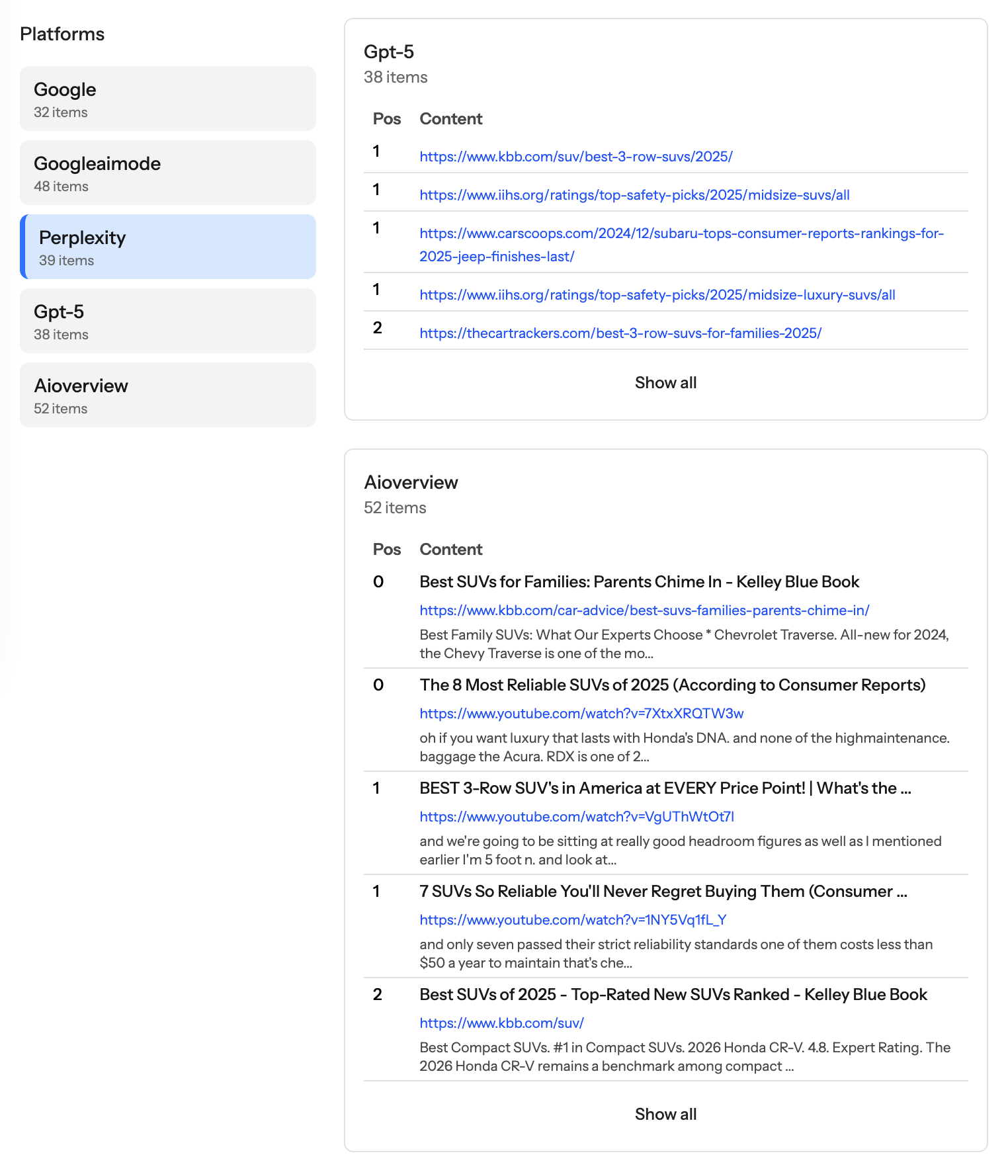Expand Gpt-5 list with Show all
The image size is (1008, 1176).
(x=665, y=383)
